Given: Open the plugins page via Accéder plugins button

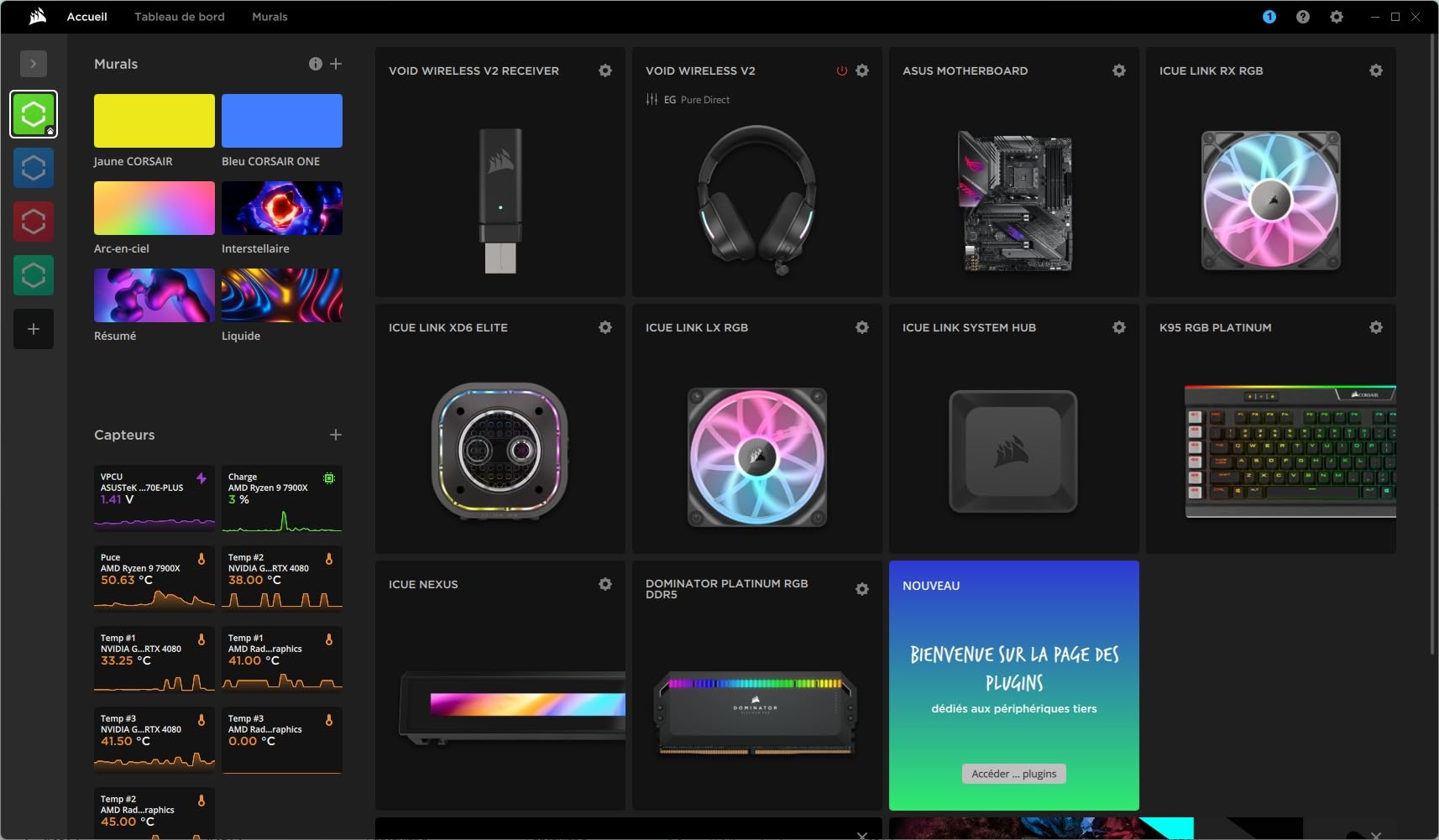Looking at the screenshot, I should (1014, 774).
